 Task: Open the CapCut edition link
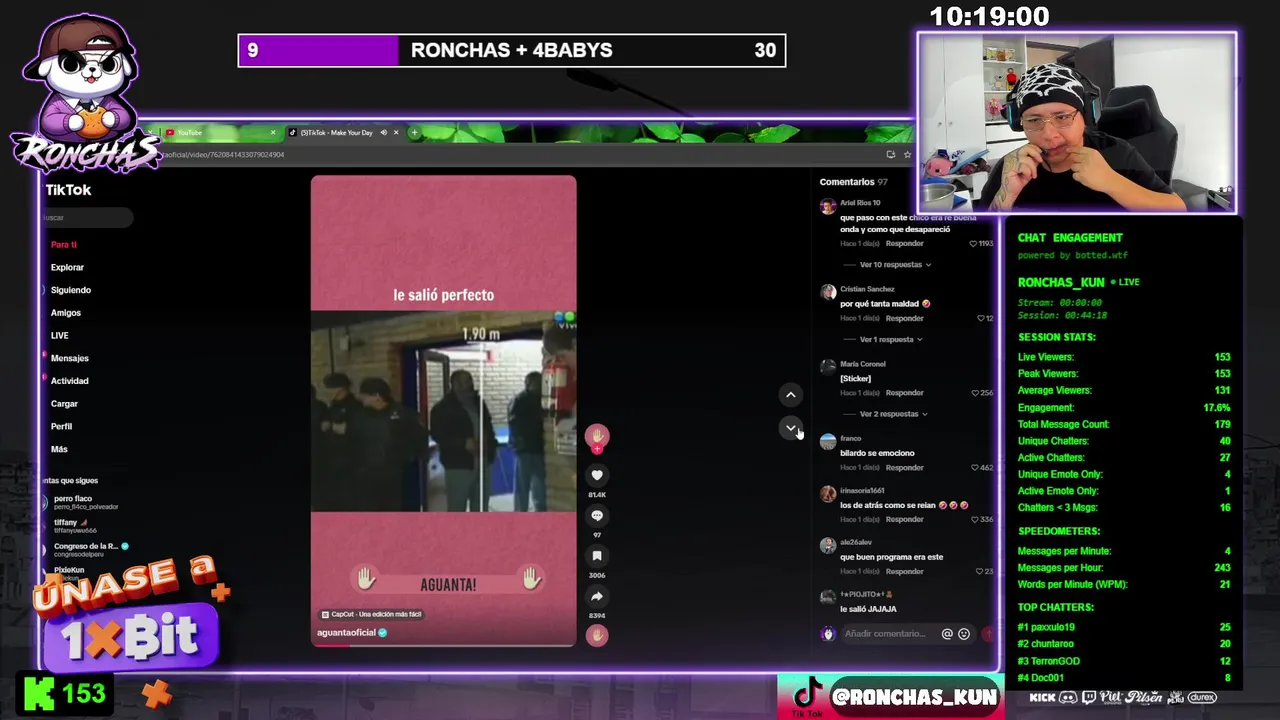click(x=371, y=614)
